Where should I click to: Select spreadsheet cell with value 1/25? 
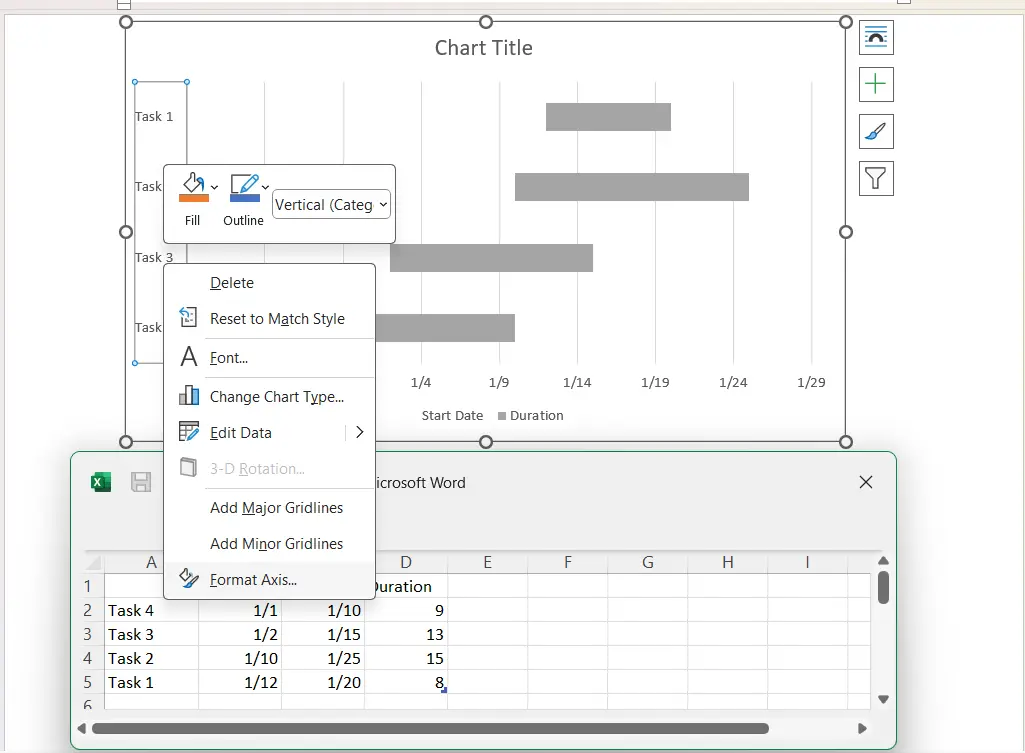tap(323, 659)
